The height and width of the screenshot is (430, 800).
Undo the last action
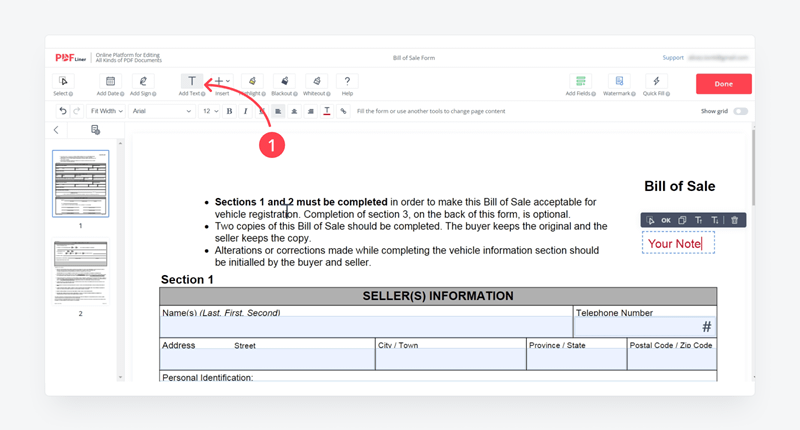[x=63, y=111]
